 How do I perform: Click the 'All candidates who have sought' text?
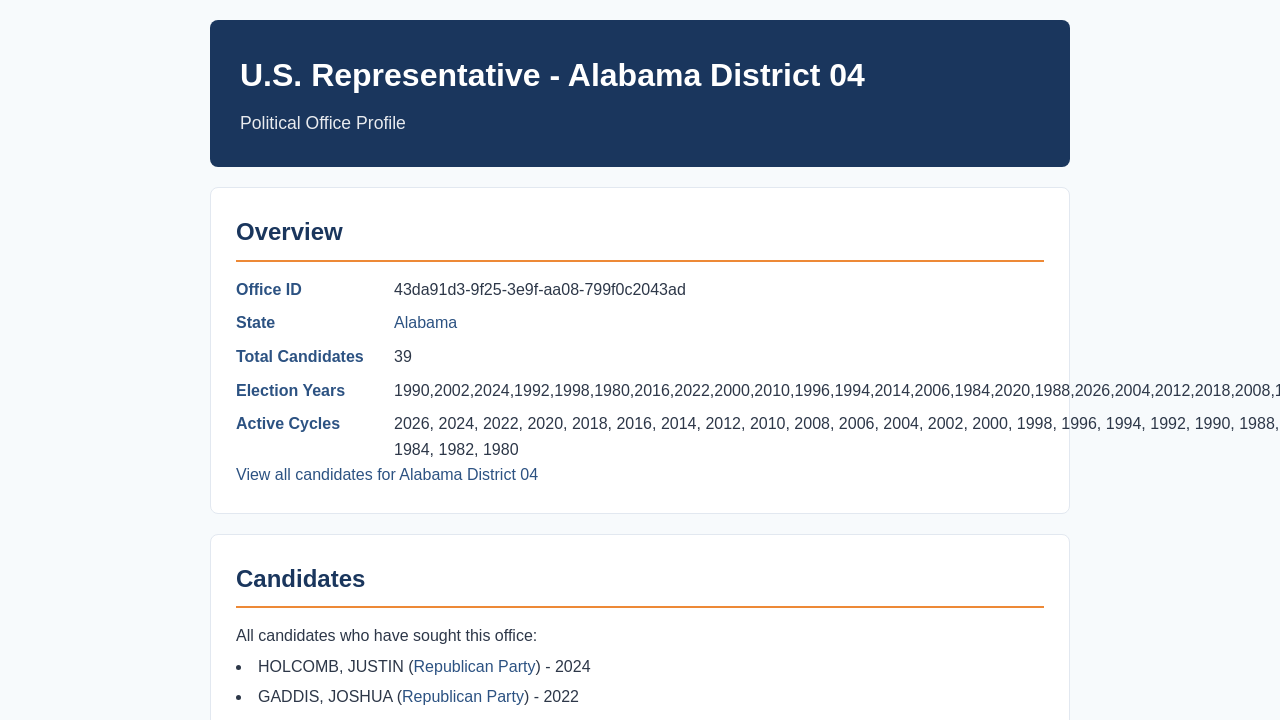point(386,636)
